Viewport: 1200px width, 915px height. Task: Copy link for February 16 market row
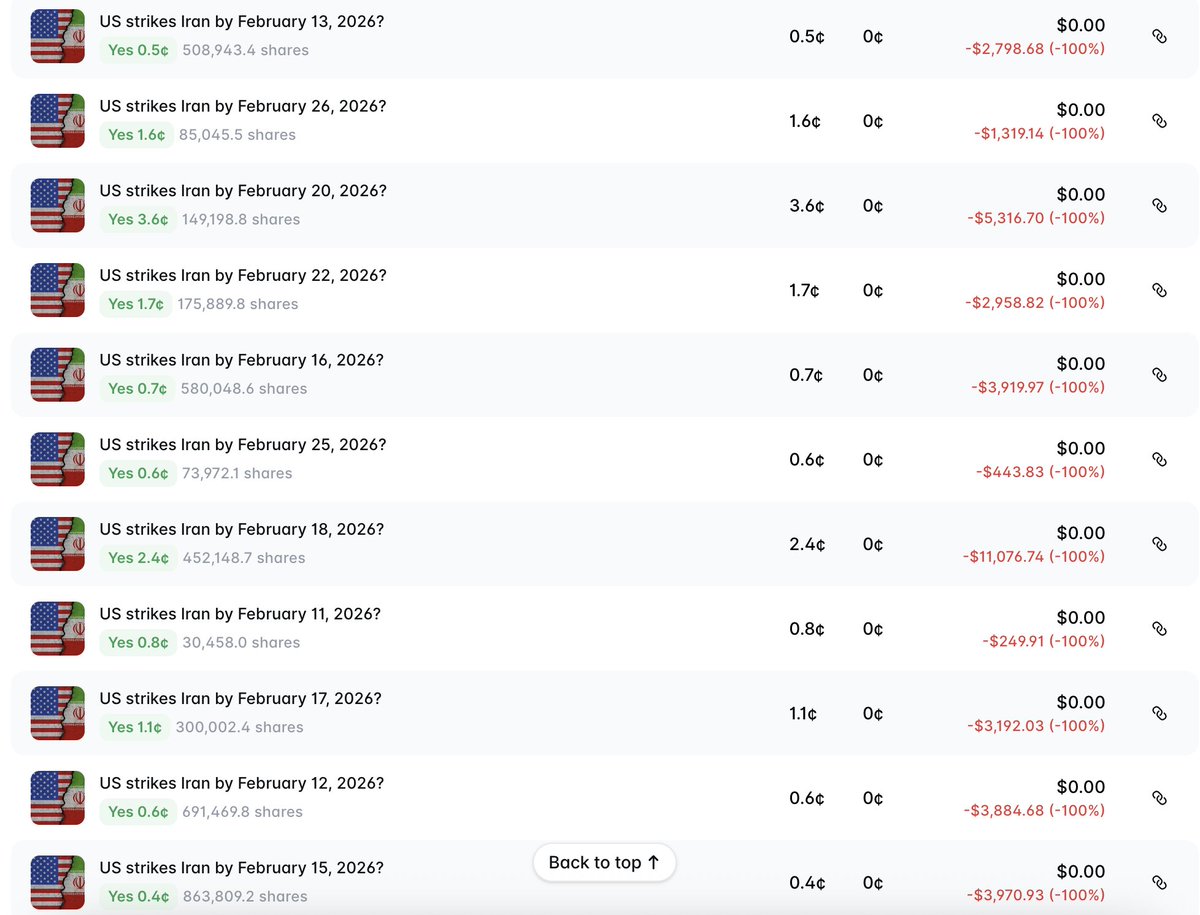1159,375
